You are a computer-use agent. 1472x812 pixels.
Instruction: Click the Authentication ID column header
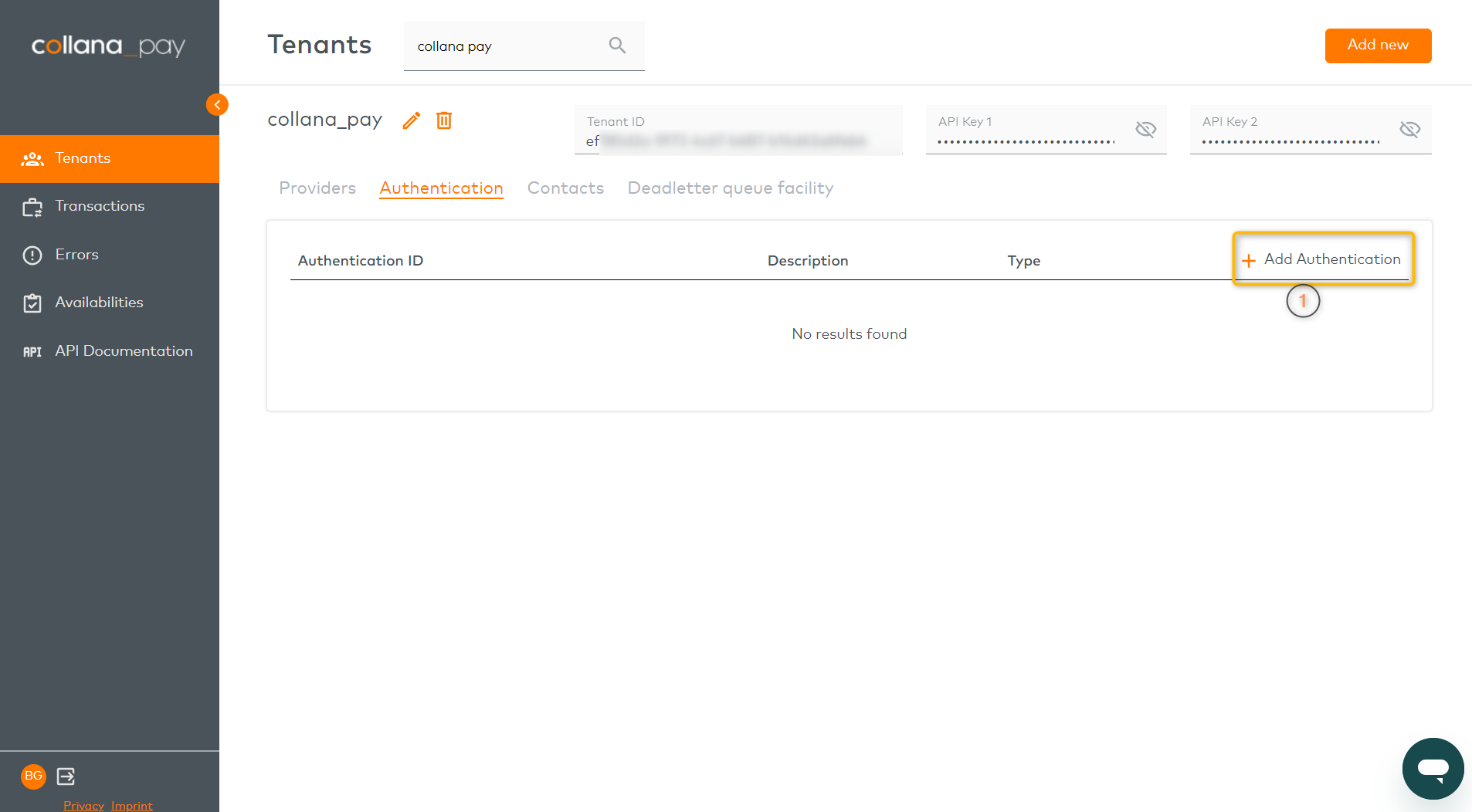click(361, 261)
